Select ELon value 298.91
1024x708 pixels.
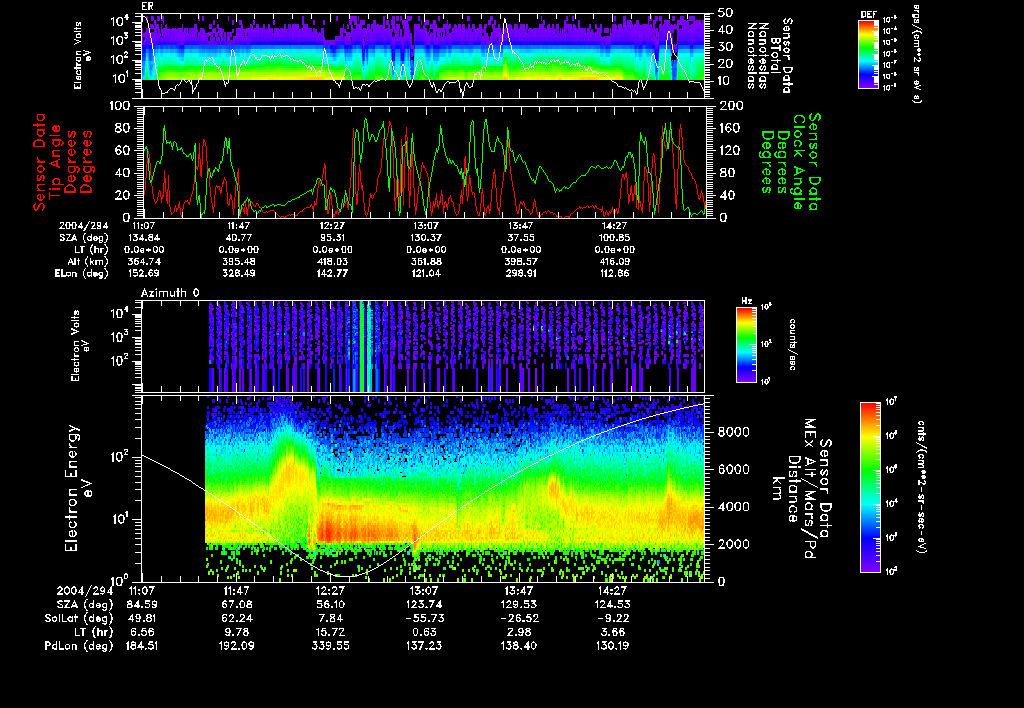click(x=520, y=274)
